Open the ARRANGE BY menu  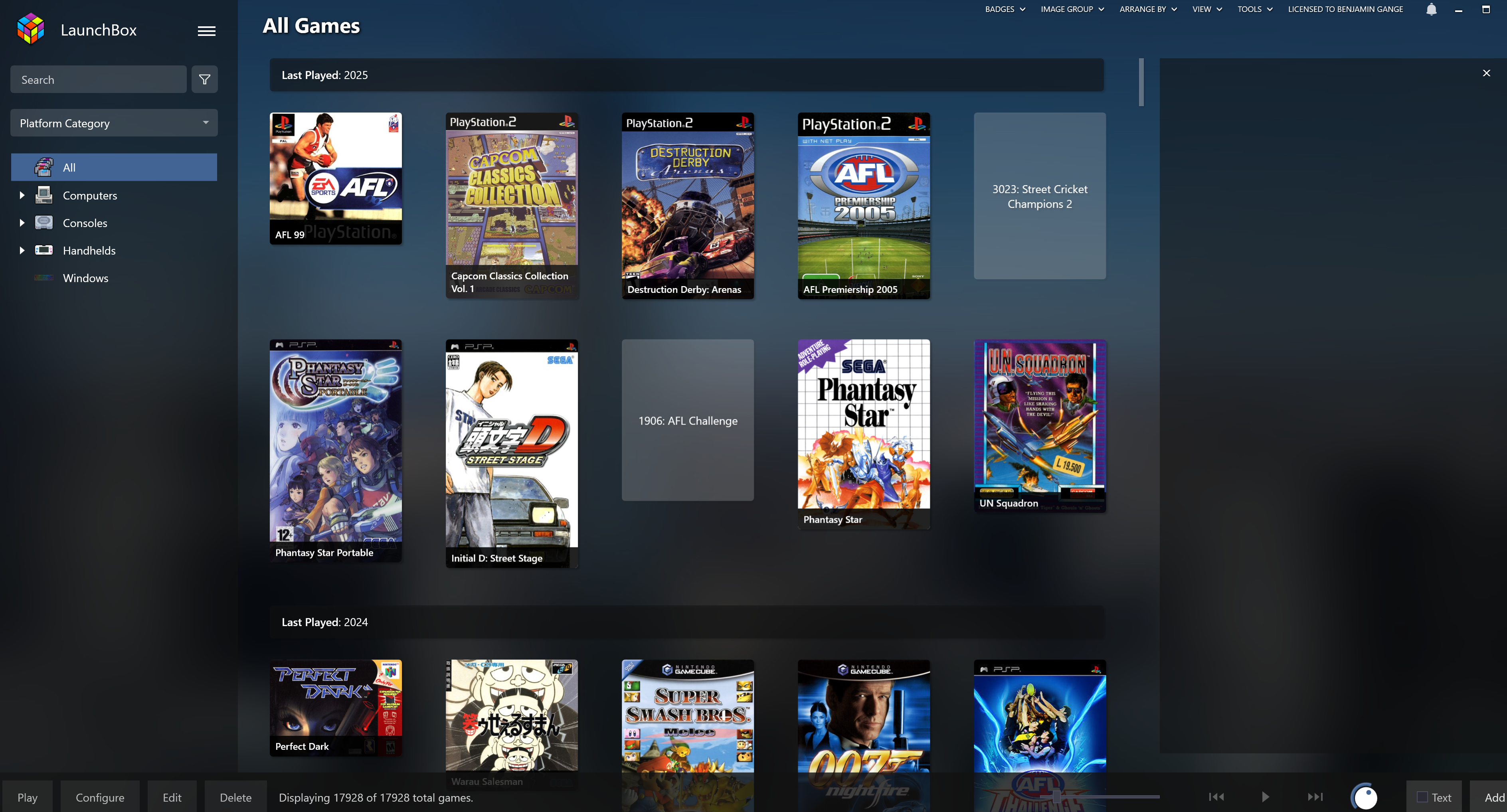tap(1147, 9)
